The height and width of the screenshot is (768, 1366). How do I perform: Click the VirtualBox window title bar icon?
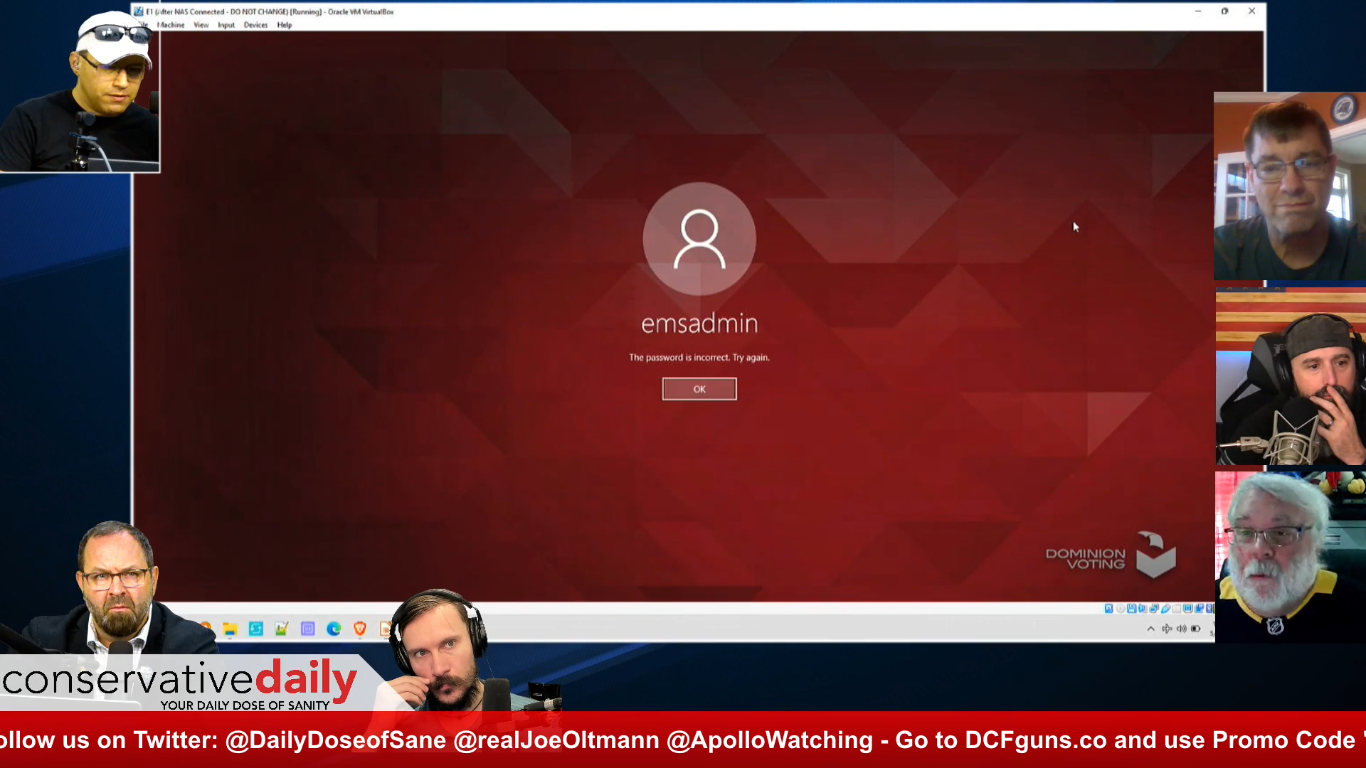(x=139, y=11)
